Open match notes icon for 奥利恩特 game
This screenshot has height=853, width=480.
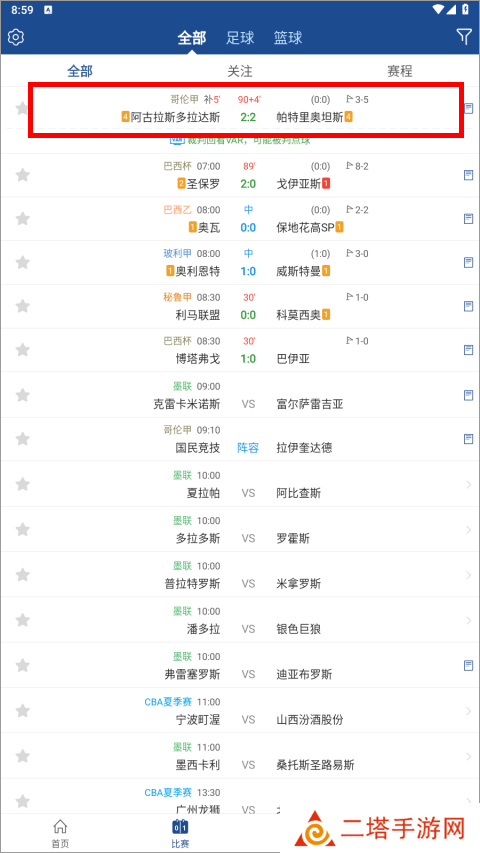point(468,263)
